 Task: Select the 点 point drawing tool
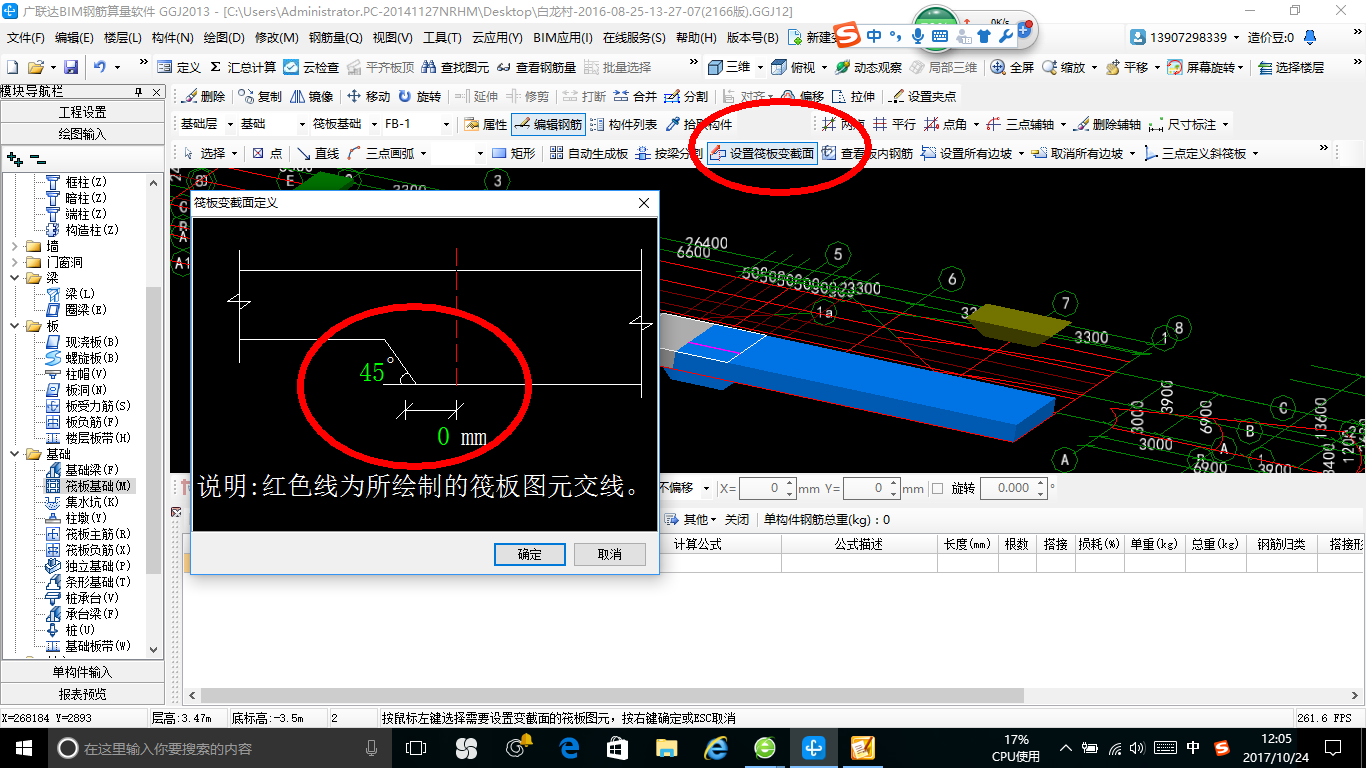point(267,153)
